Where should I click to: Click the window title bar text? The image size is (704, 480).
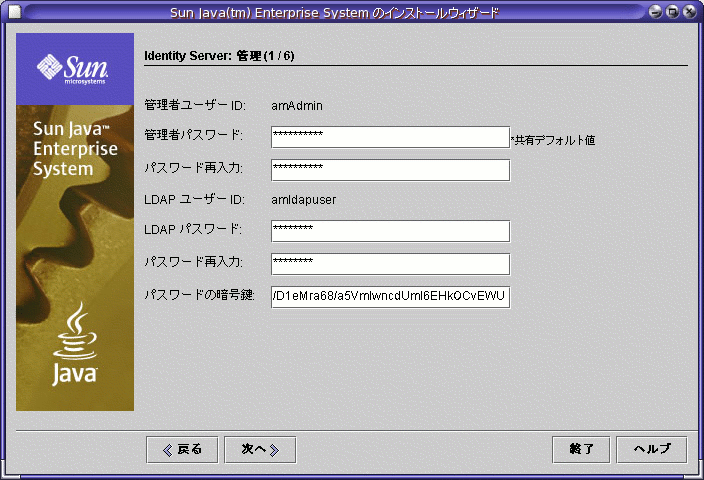334,13
